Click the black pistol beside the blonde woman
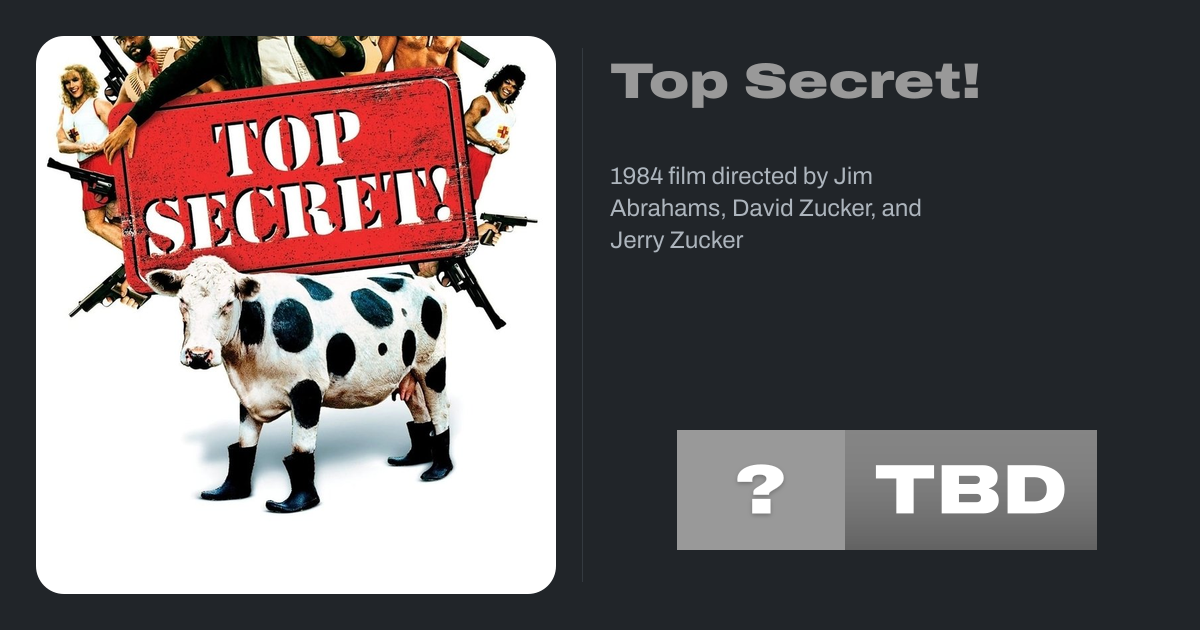 click(x=82, y=178)
